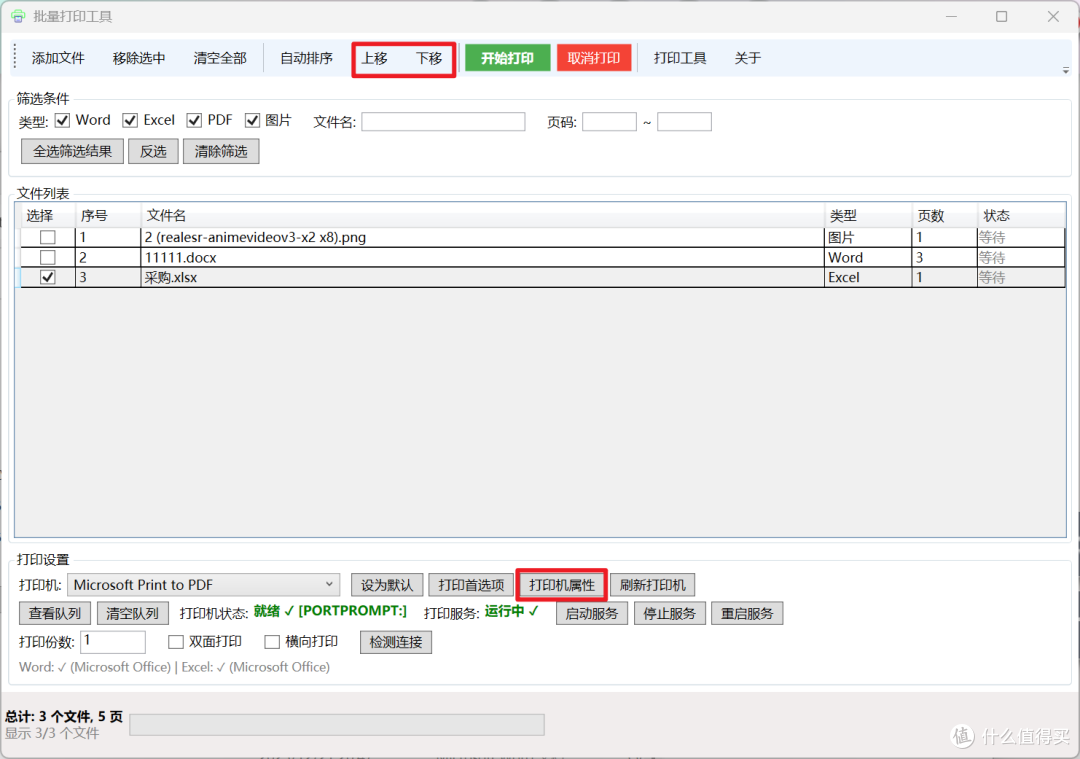Clear all files with 清空全部
This screenshot has height=759, width=1080.
point(220,59)
